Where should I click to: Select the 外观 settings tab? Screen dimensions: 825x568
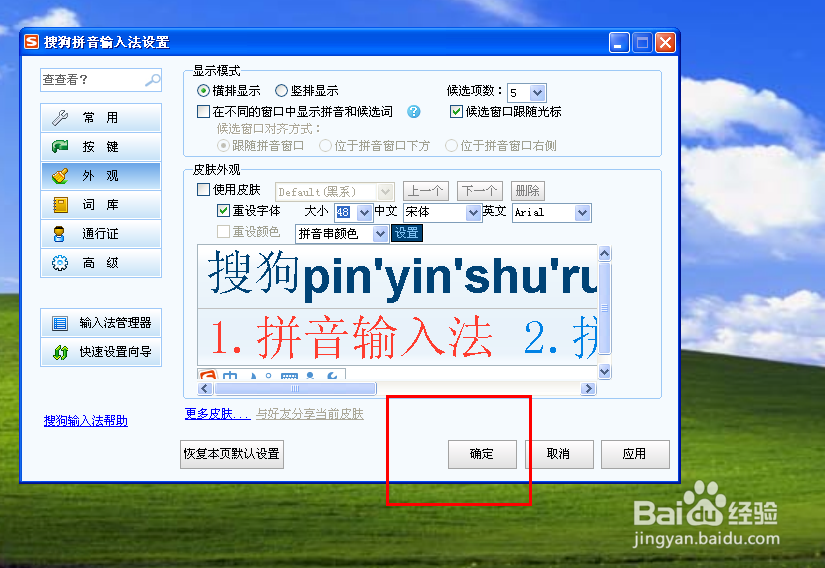(101, 176)
